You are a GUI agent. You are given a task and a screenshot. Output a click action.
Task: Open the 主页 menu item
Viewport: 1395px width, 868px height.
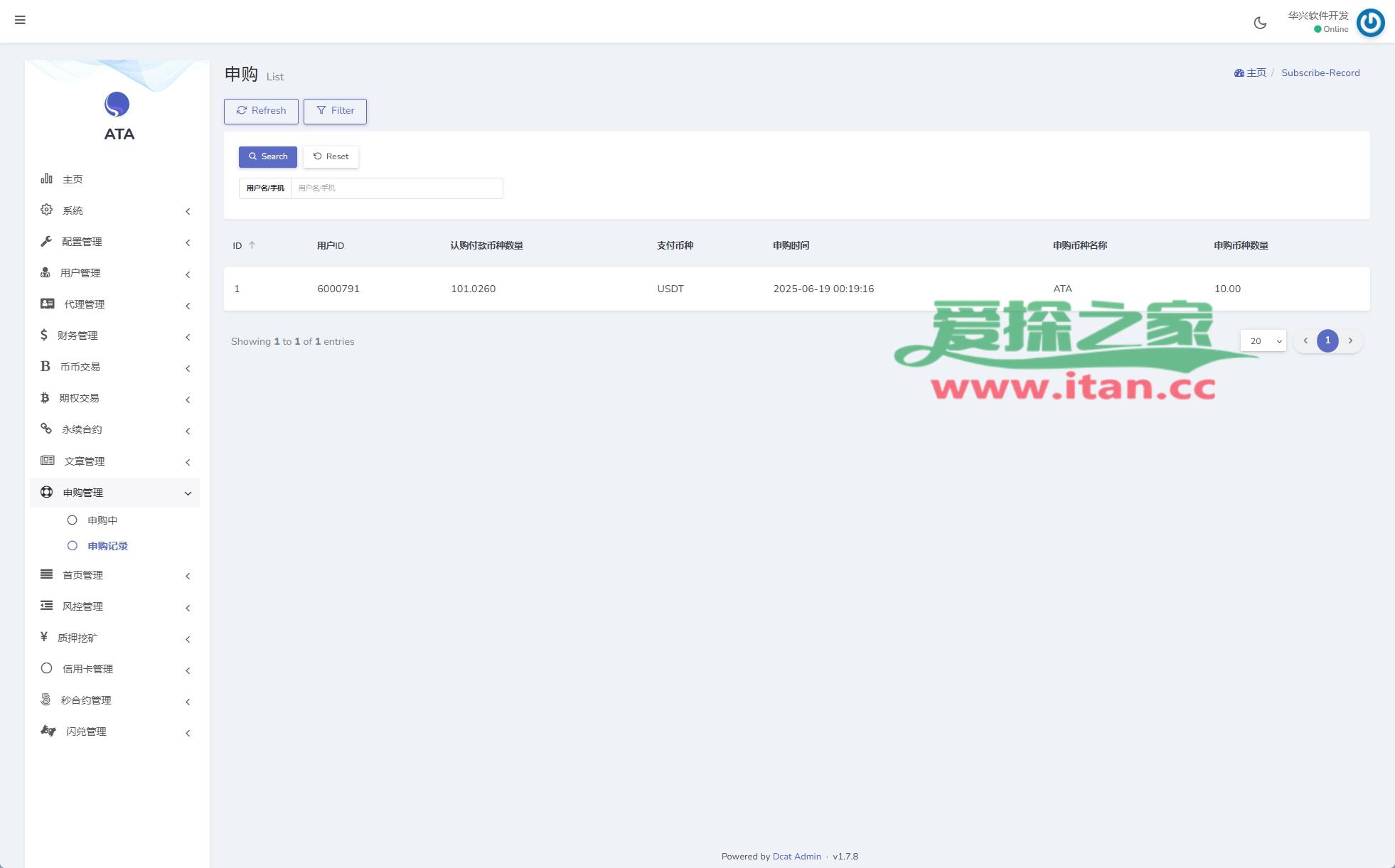115,179
